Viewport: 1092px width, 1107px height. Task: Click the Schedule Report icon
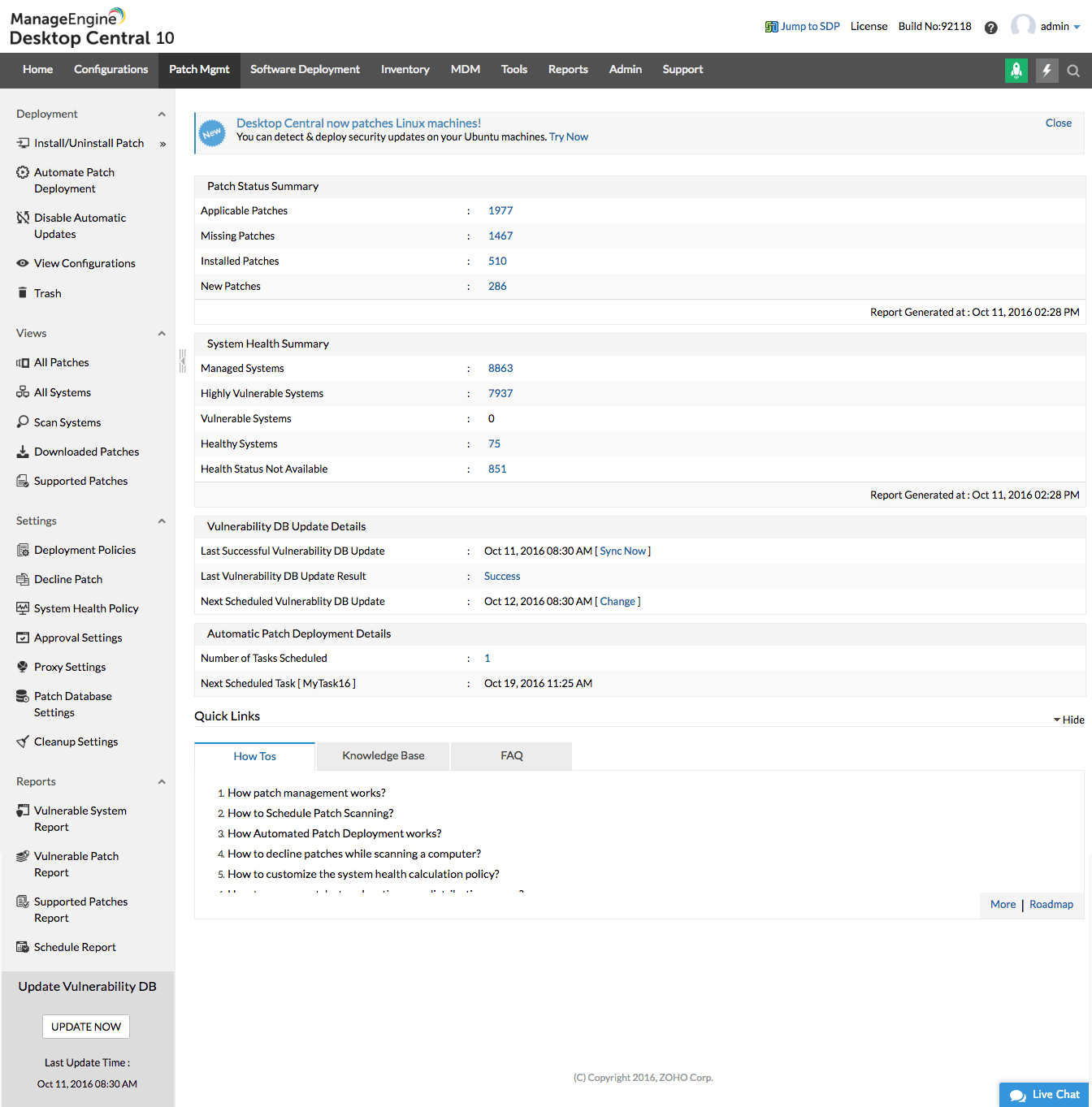point(23,947)
